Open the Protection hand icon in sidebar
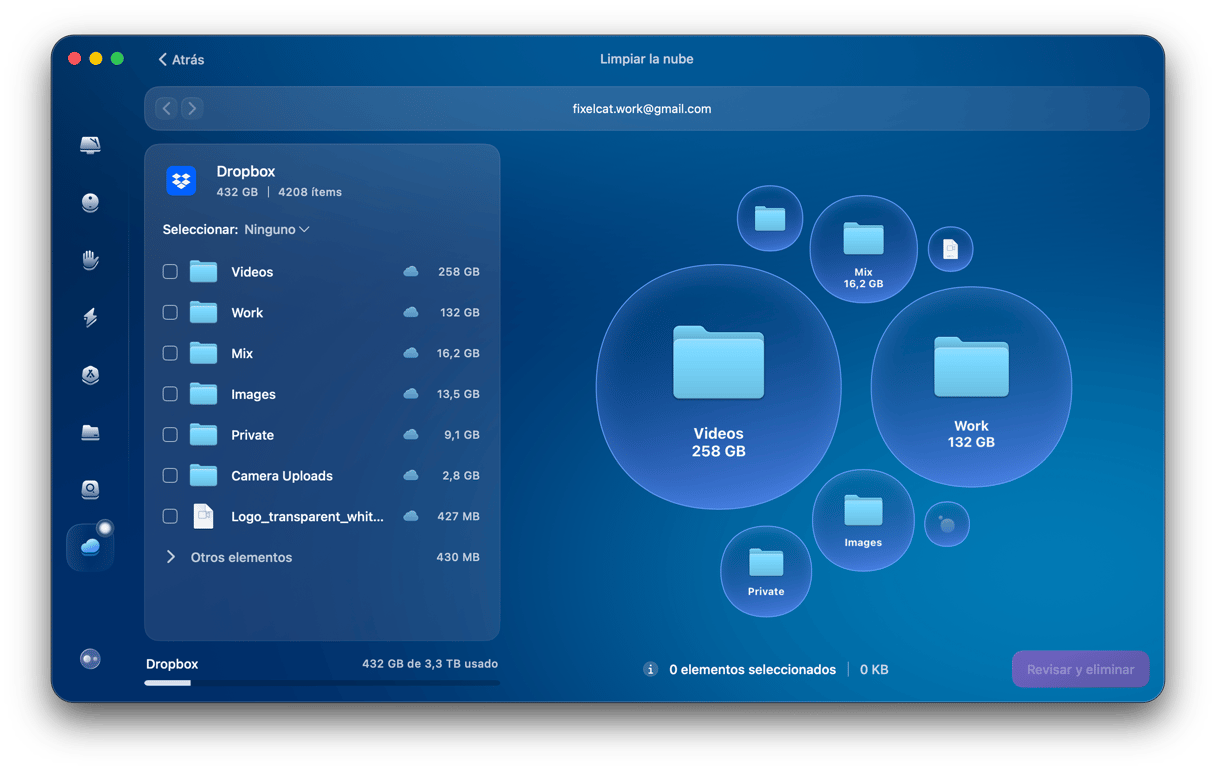Image resolution: width=1216 pixels, height=771 pixels. (90, 260)
